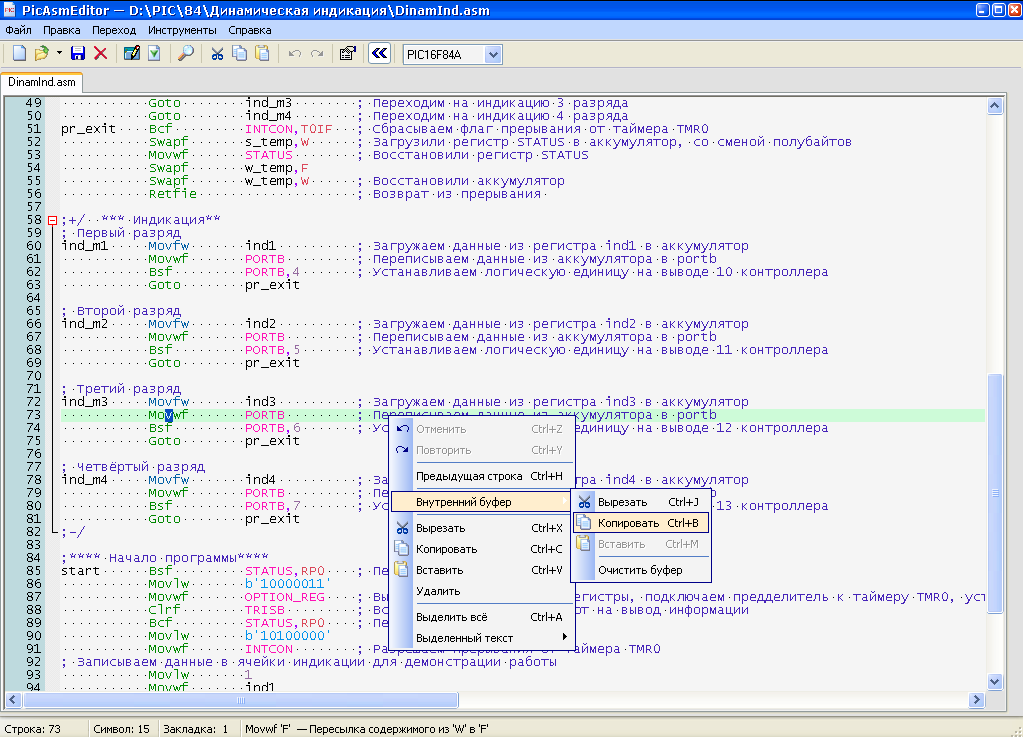Open the settings/properties toolbar icon
The image size is (1023, 737).
347,53
